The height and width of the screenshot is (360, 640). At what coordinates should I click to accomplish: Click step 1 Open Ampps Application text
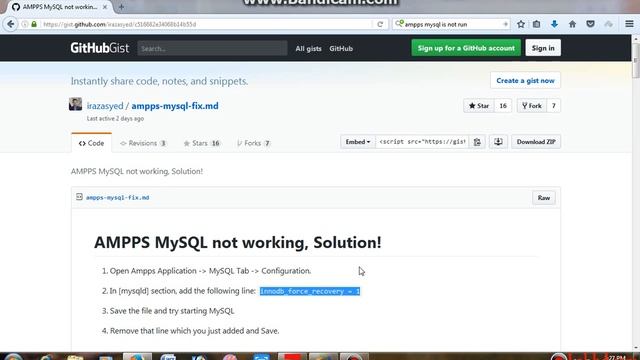coord(210,271)
